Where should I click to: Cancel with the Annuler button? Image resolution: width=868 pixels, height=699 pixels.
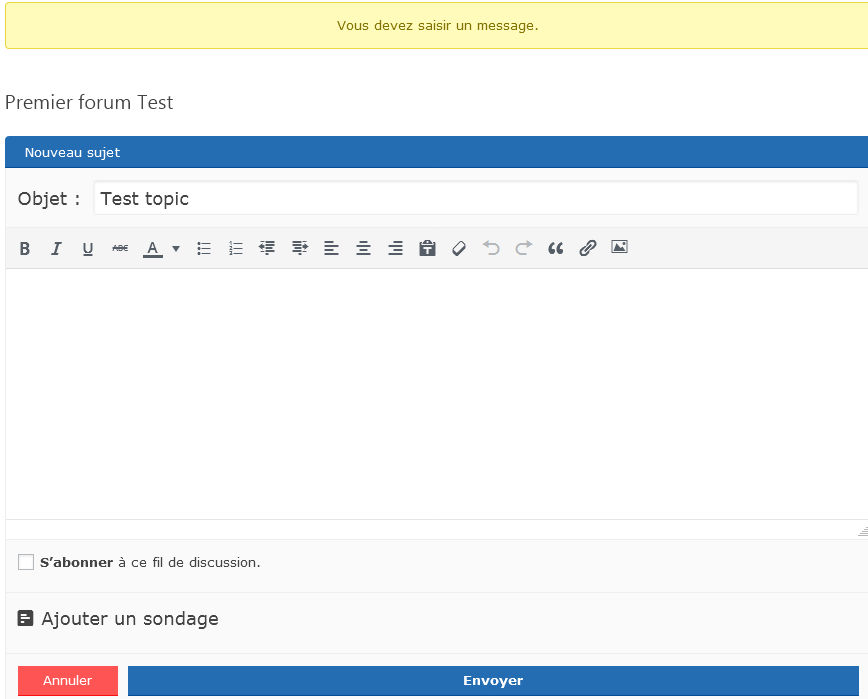click(x=67, y=680)
